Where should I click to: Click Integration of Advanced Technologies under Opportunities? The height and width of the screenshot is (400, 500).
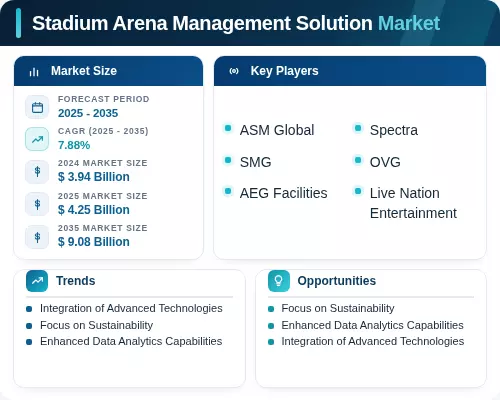[x=373, y=341]
